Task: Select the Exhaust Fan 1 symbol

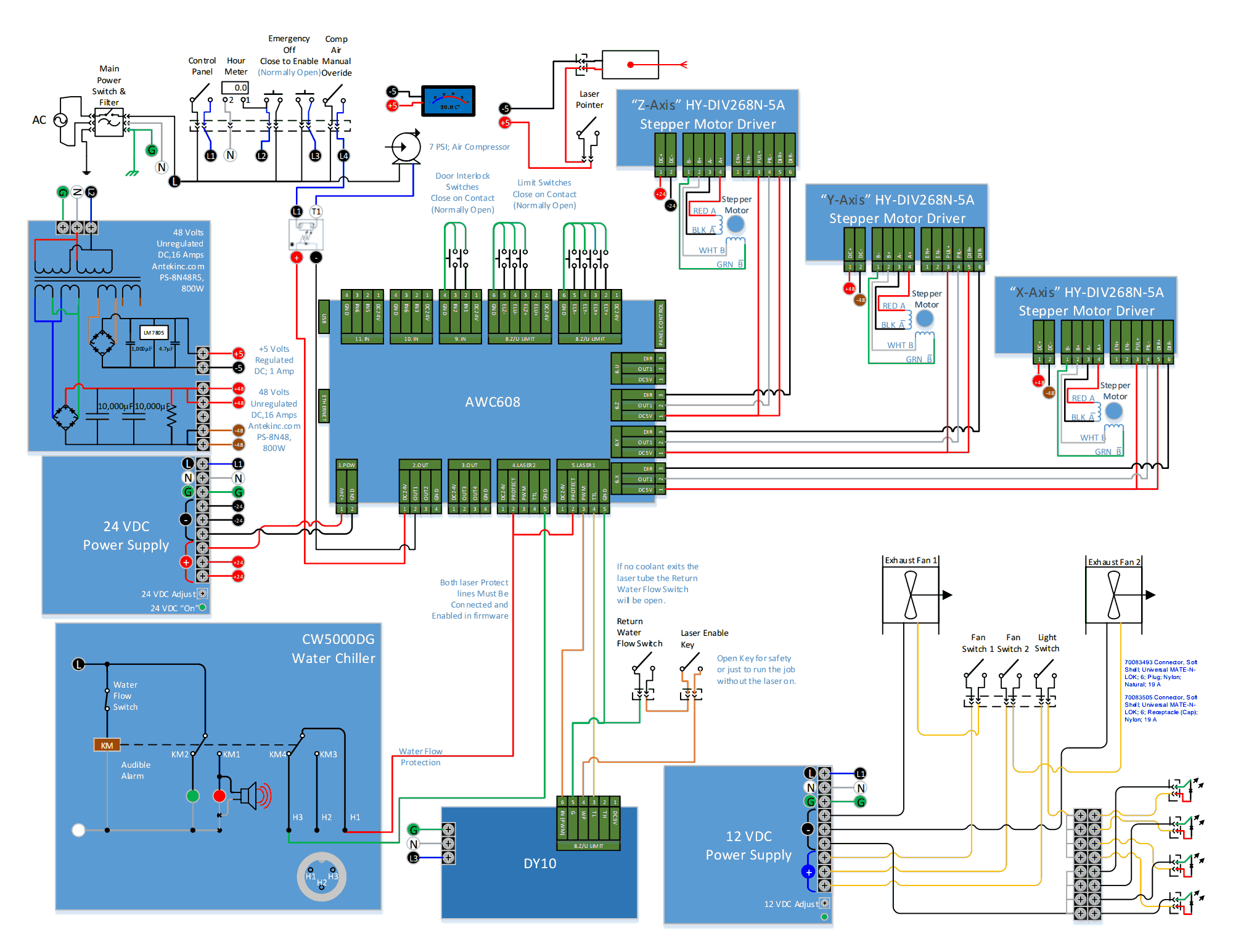Action: pyautogui.click(x=911, y=595)
